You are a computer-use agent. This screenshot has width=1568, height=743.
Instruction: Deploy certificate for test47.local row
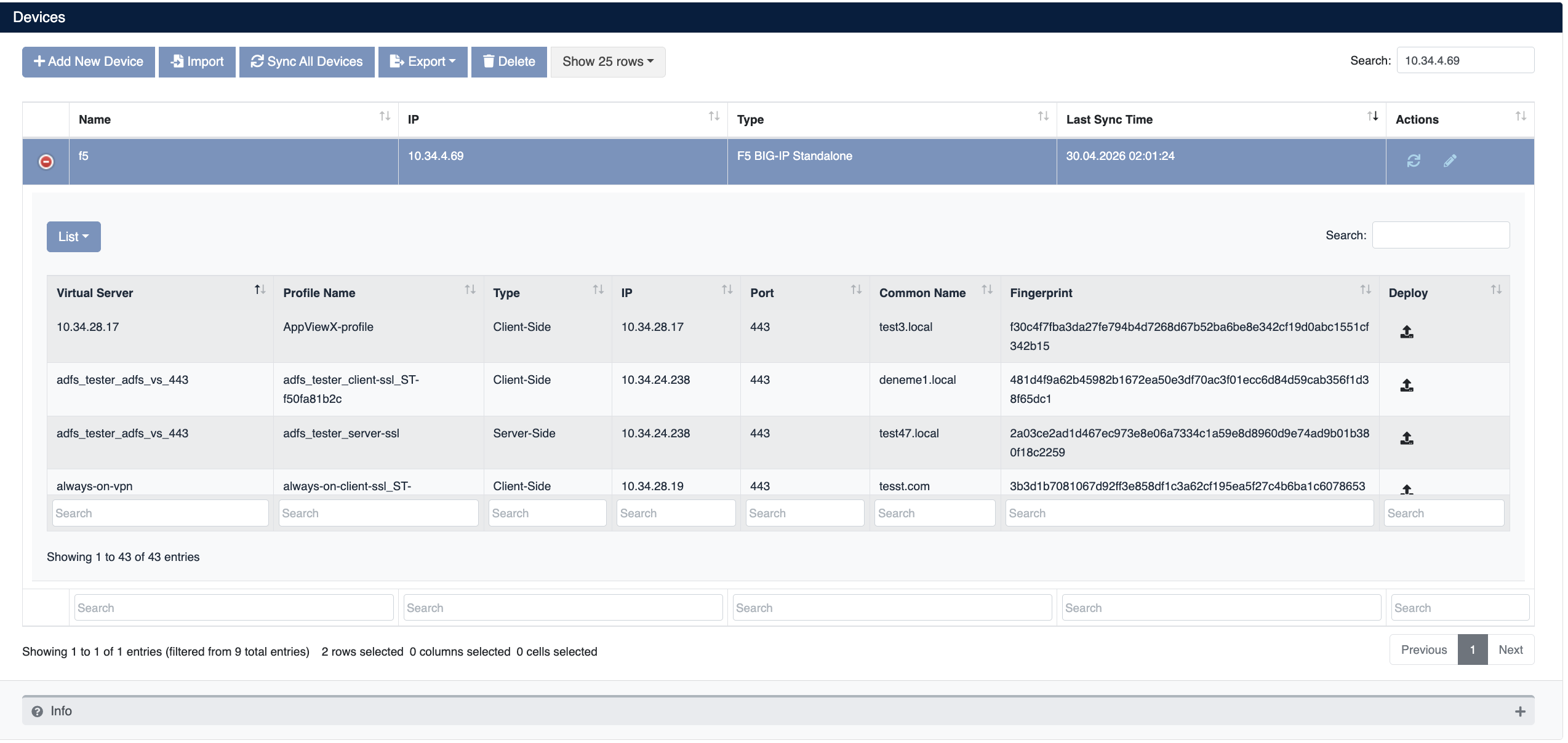point(1407,439)
